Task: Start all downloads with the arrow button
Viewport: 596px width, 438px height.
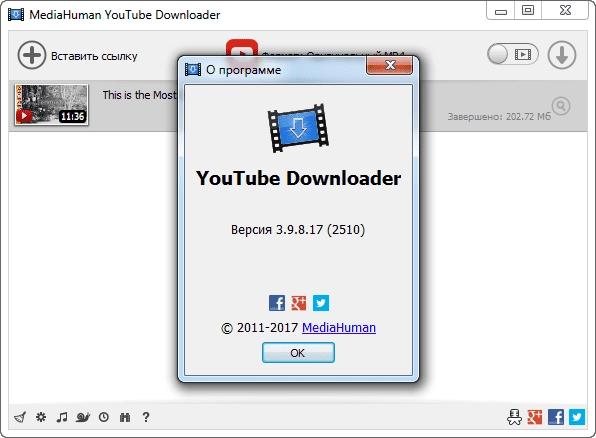Action: coord(562,55)
